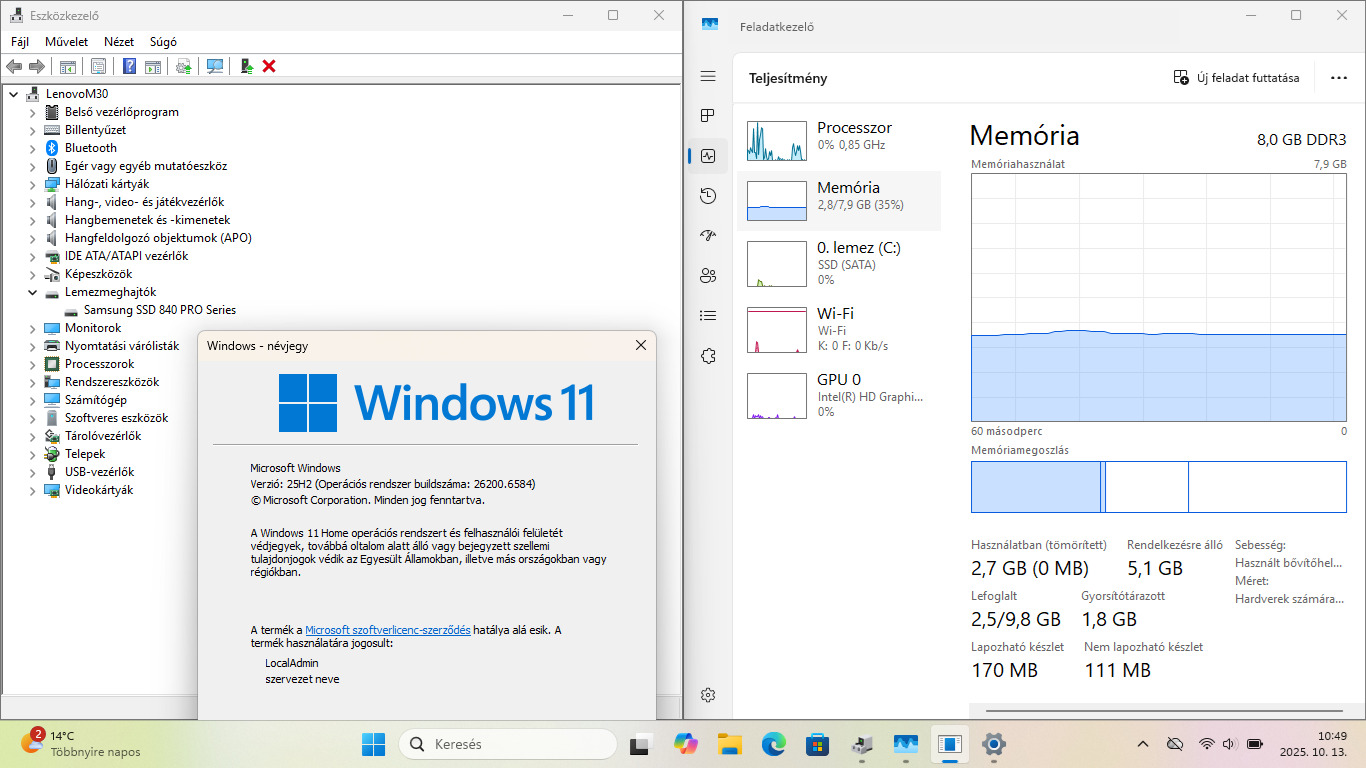This screenshot has width=1366, height=768.
Task: Open App history from Task Manager sidebar
Action: (x=708, y=196)
